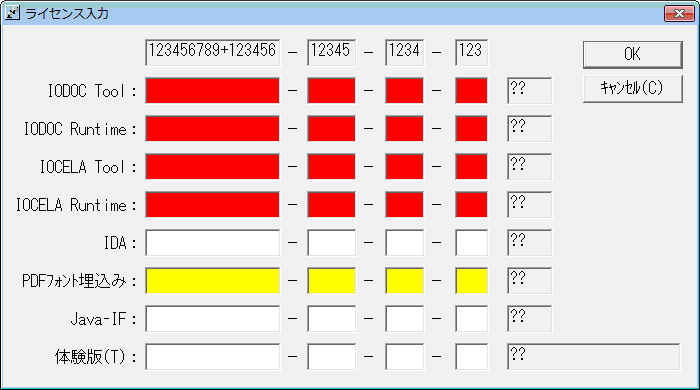Click the IODOC Runtime first red field

[x=212, y=129]
